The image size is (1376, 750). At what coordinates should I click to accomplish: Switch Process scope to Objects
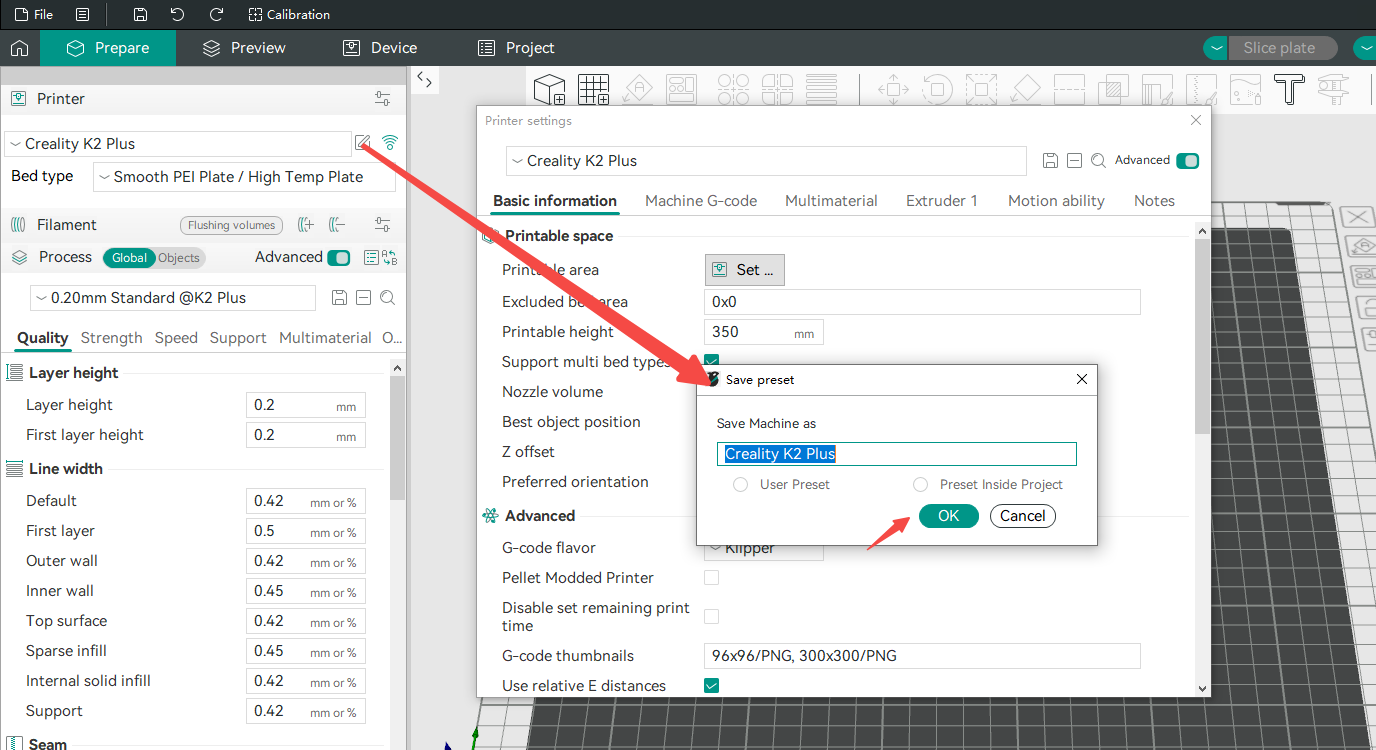(179, 258)
